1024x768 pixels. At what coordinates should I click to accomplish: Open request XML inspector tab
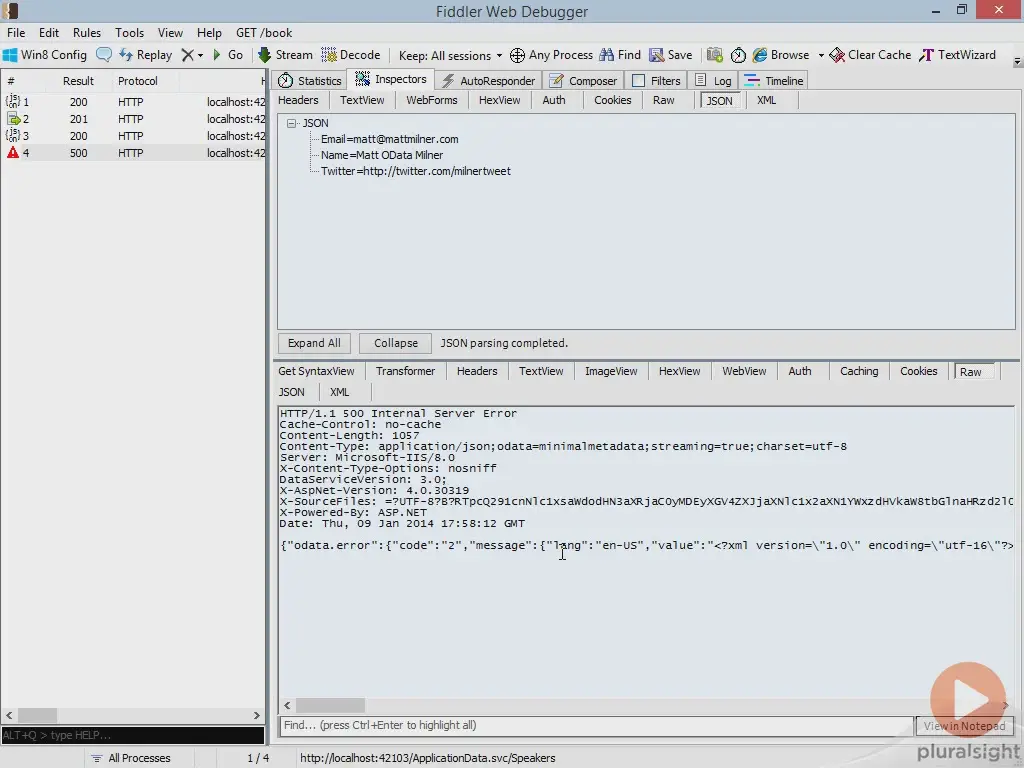tap(766, 100)
